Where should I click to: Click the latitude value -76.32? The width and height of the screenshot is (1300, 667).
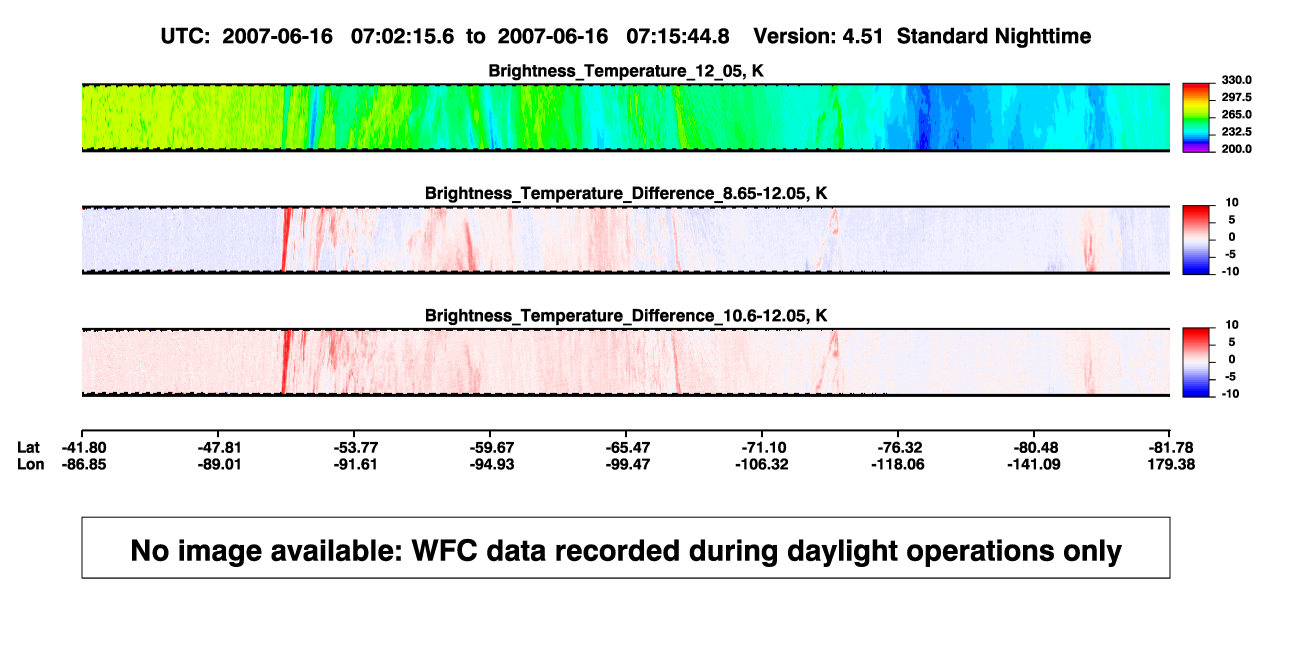(x=898, y=447)
